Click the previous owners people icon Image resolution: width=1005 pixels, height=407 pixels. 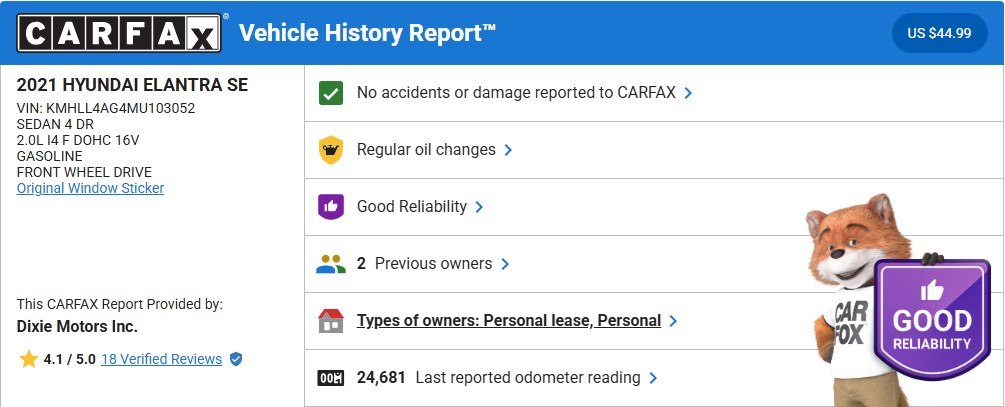(x=330, y=264)
